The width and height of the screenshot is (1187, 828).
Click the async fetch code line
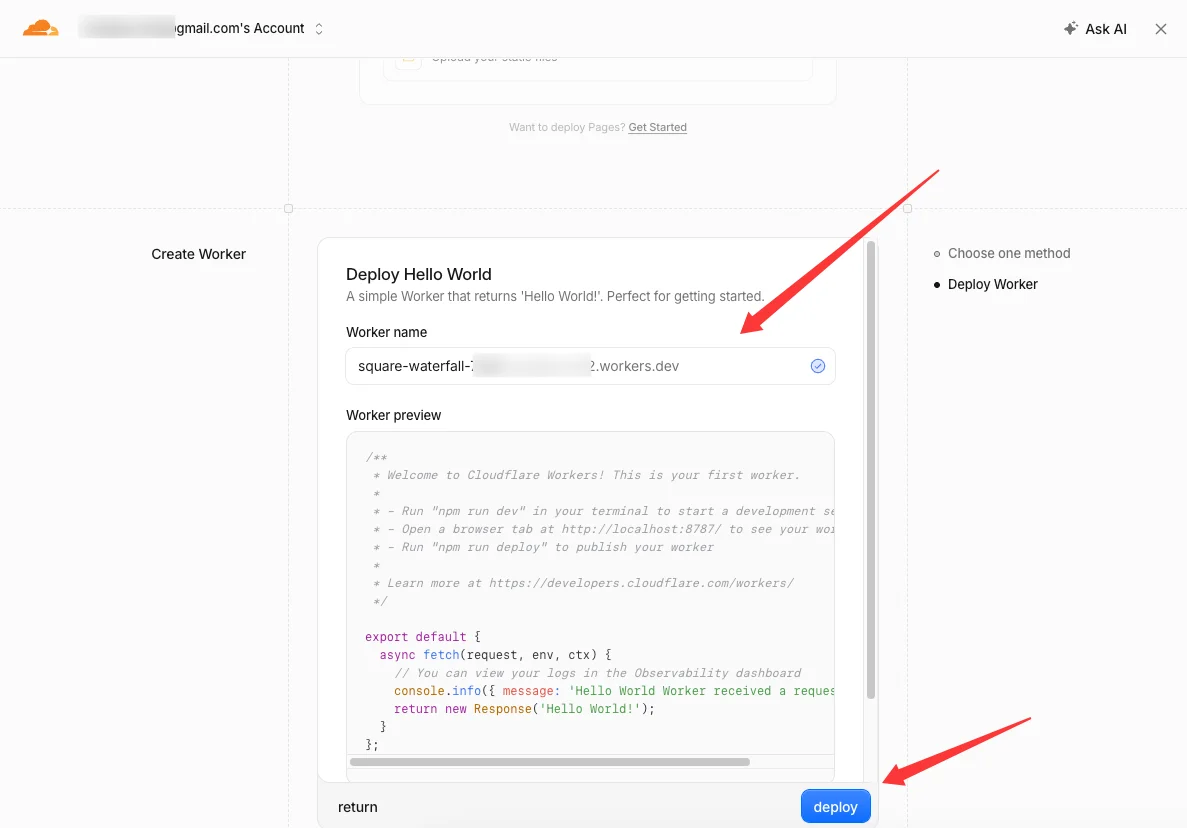(495, 655)
